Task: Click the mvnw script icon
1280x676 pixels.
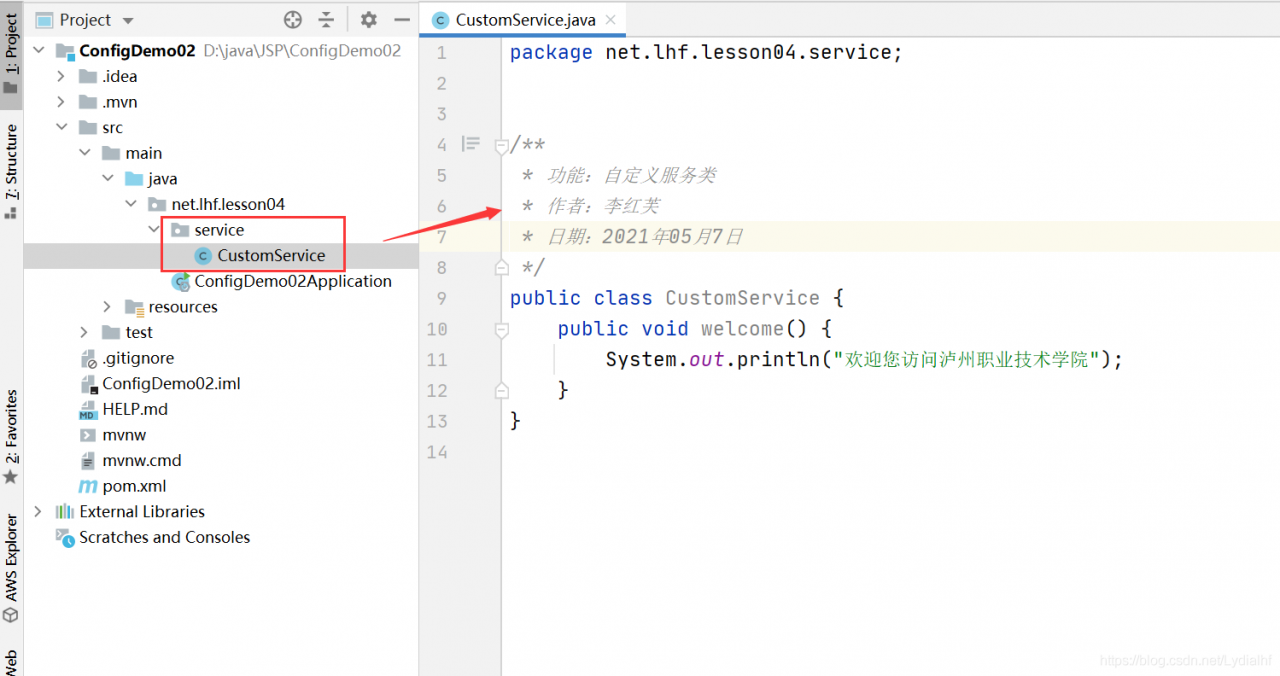Action: 88,435
